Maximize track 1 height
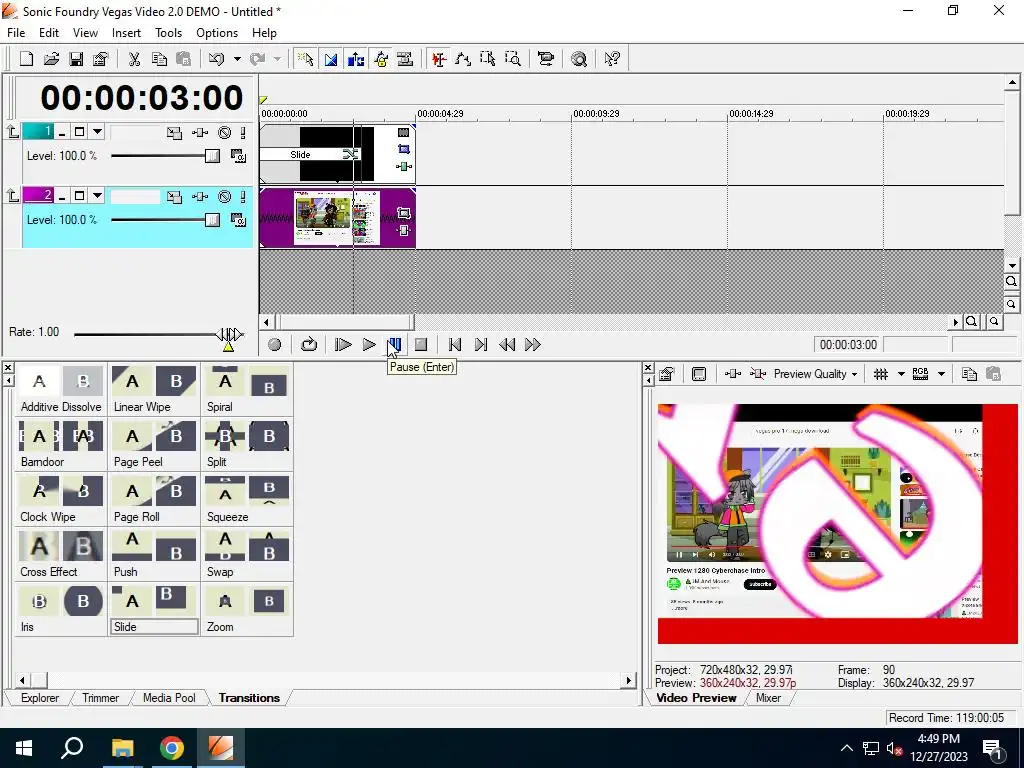The height and width of the screenshot is (768, 1024). (x=79, y=132)
